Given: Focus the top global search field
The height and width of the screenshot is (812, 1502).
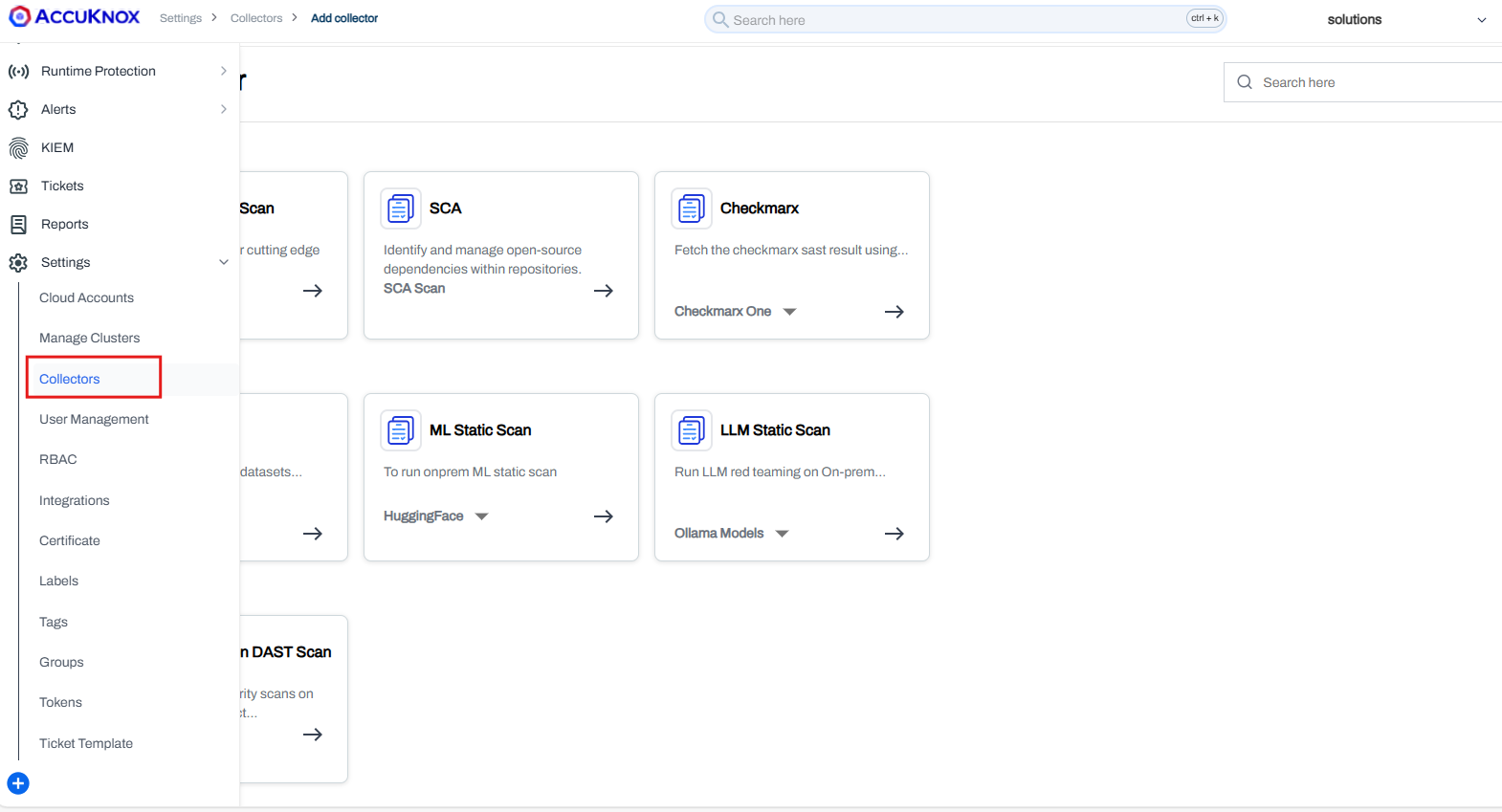Looking at the screenshot, I should [x=957, y=20].
